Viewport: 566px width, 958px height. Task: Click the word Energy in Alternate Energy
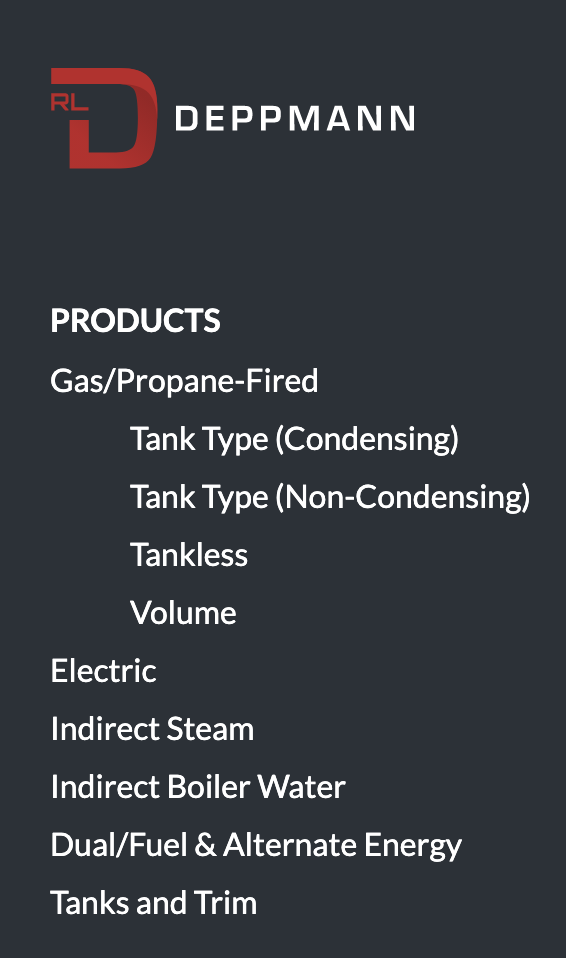(413, 847)
